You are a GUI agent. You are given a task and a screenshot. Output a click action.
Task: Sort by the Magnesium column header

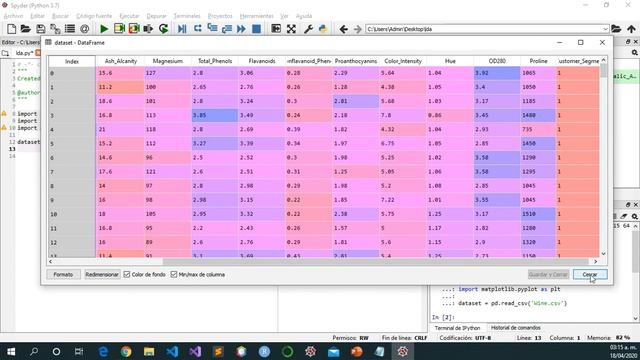(167, 61)
